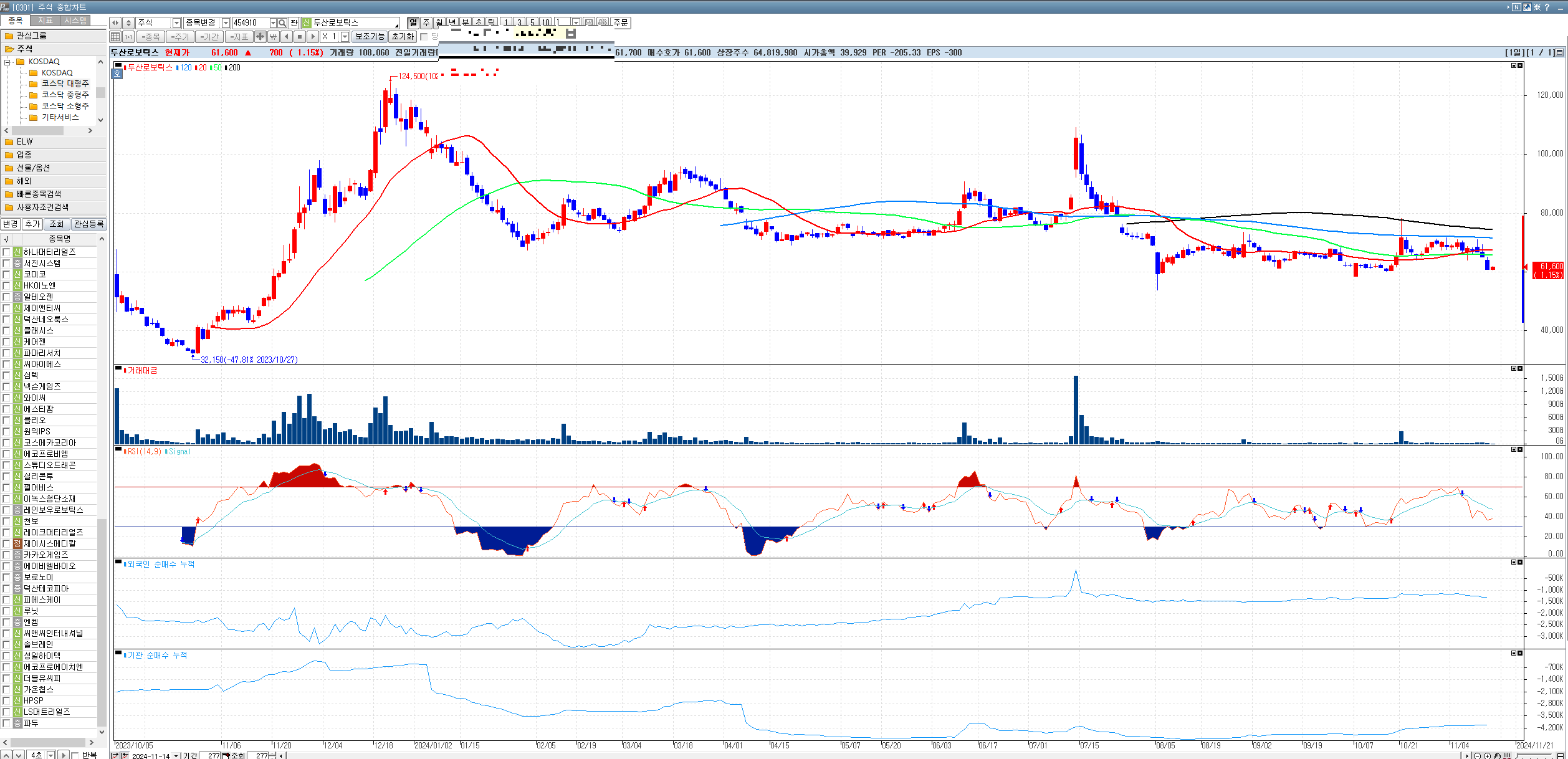Click the chart zoom out minus icon
The height and width of the screenshot is (759, 1568).
1477,755
